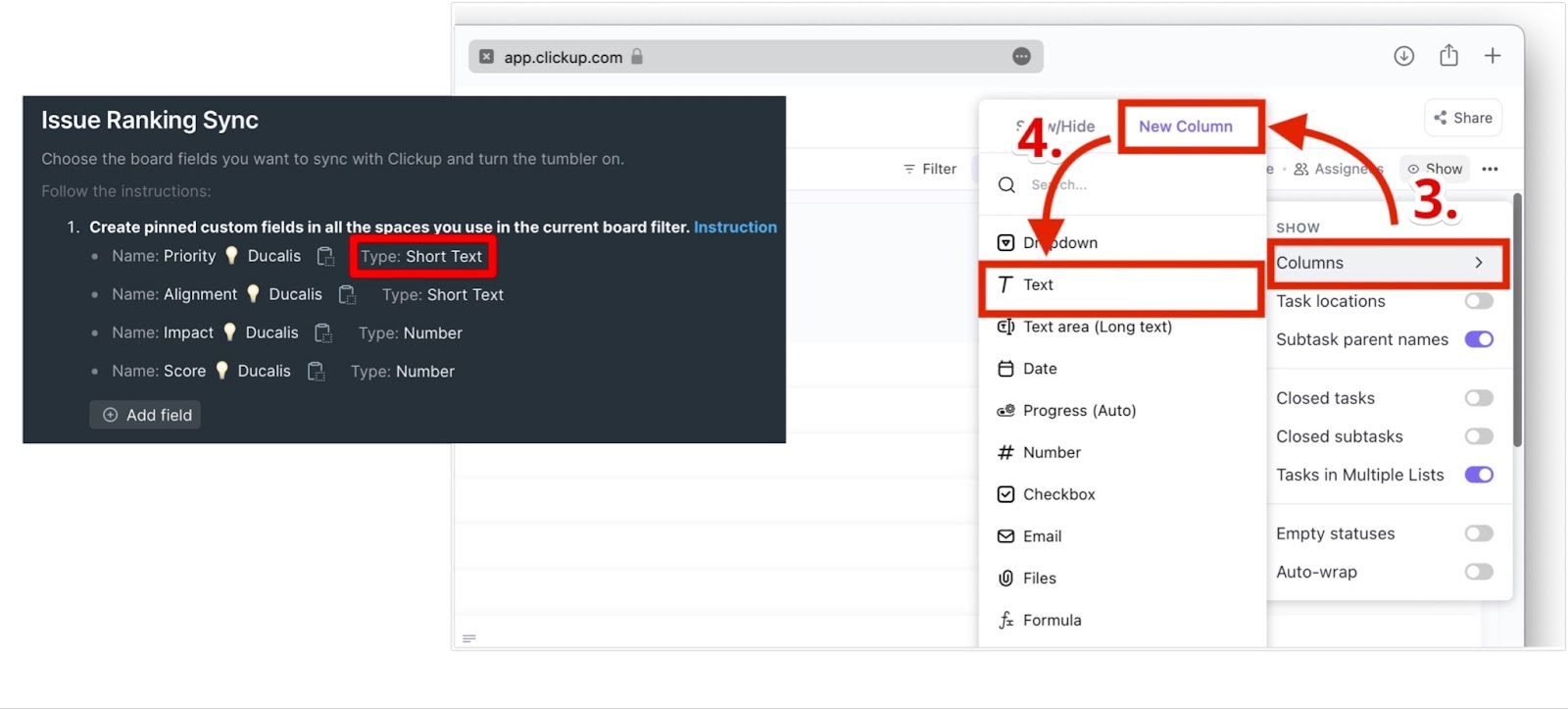Image resolution: width=1568 pixels, height=709 pixels.
Task: Open a new browser tab with plus icon
Action: (x=1493, y=56)
